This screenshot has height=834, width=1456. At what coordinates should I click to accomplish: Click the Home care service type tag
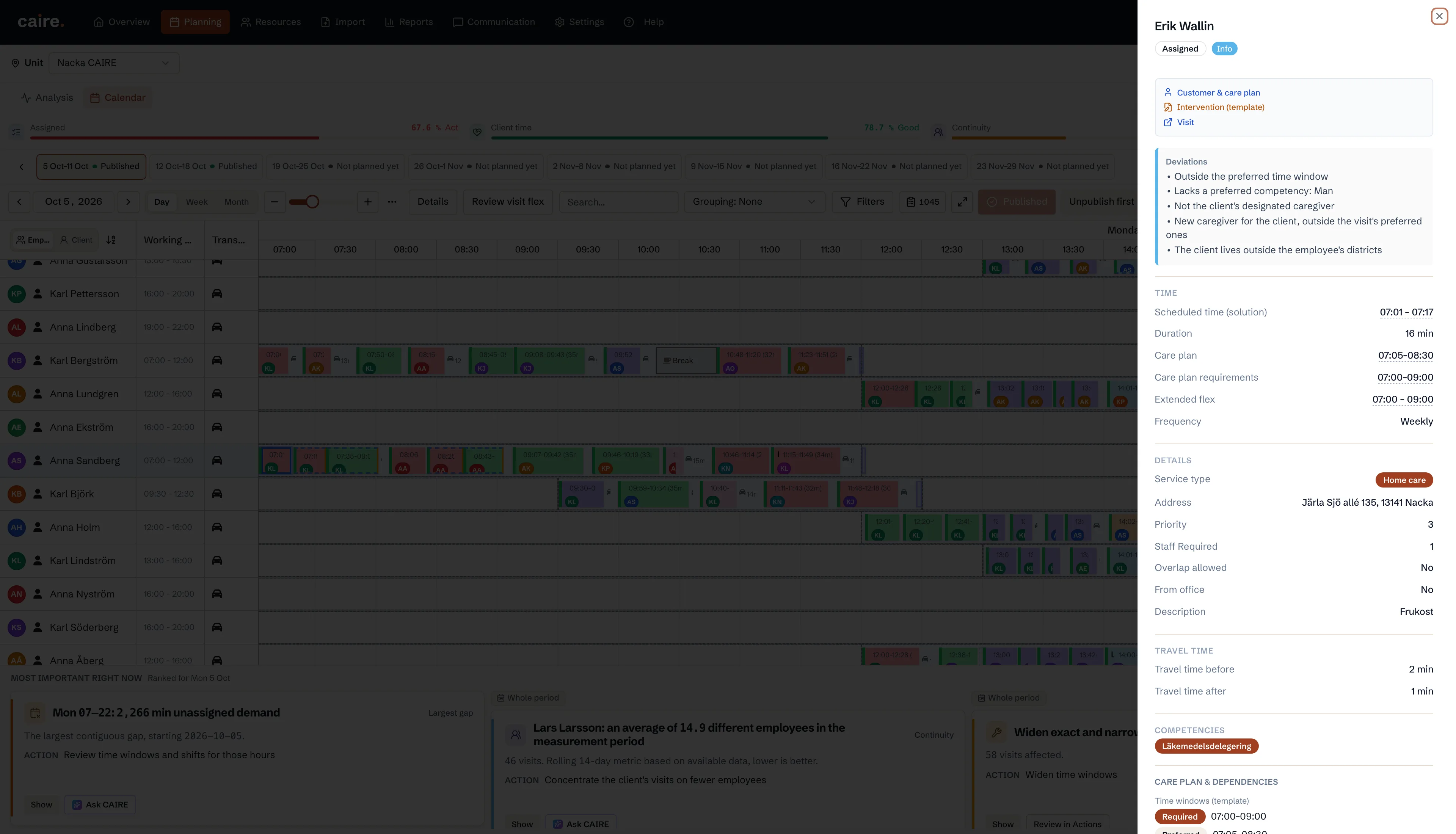tap(1404, 480)
